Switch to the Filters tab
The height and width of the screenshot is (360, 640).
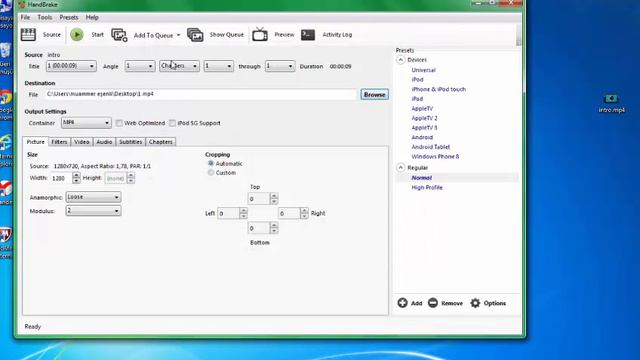click(x=59, y=142)
